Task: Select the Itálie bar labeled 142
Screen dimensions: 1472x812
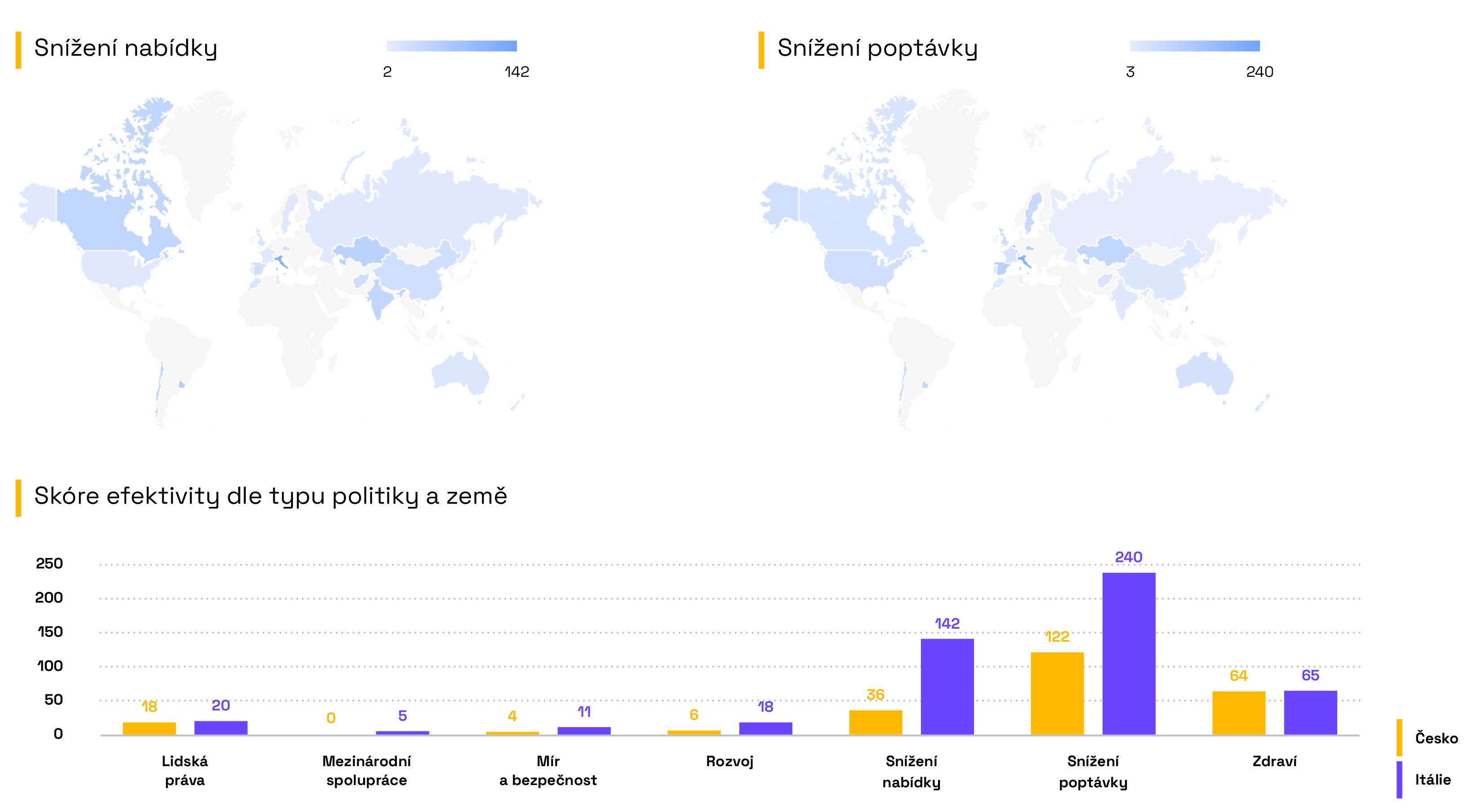Action: [947, 686]
